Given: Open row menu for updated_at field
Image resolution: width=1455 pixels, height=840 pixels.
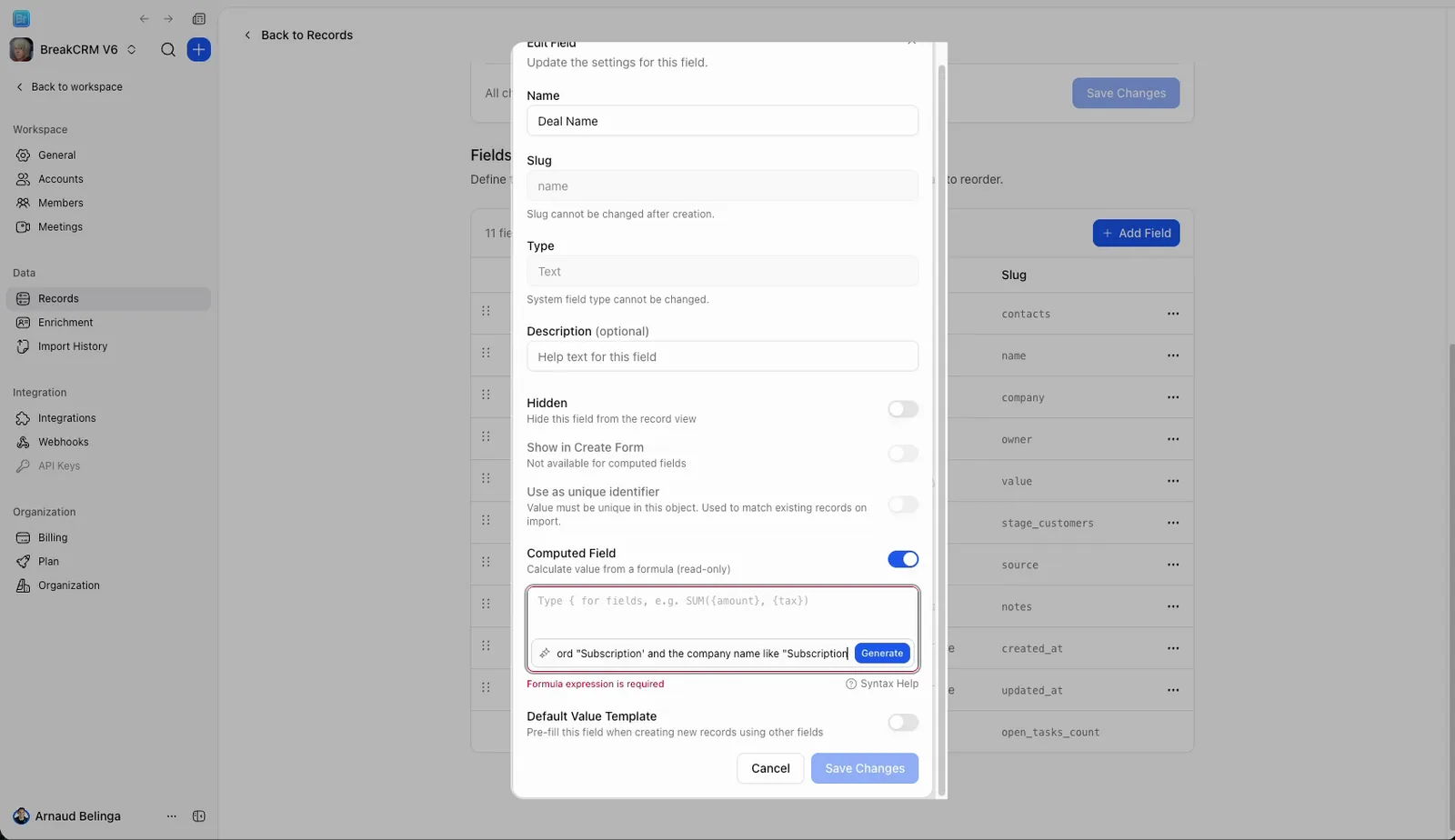Looking at the screenshot, I should pos(1173,690).
